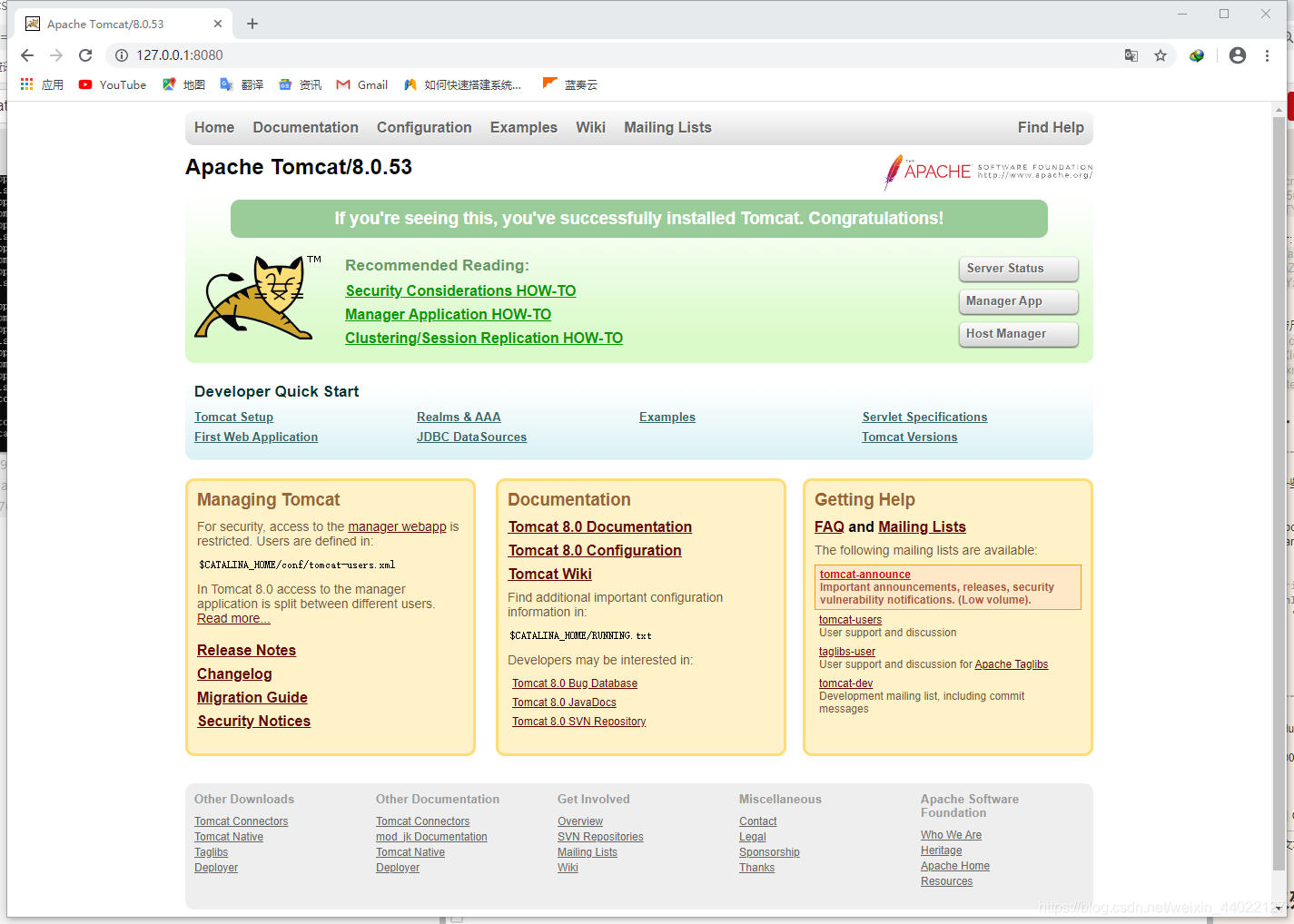
Task: Open the Realms & AAA link
Action: [459, 418]
